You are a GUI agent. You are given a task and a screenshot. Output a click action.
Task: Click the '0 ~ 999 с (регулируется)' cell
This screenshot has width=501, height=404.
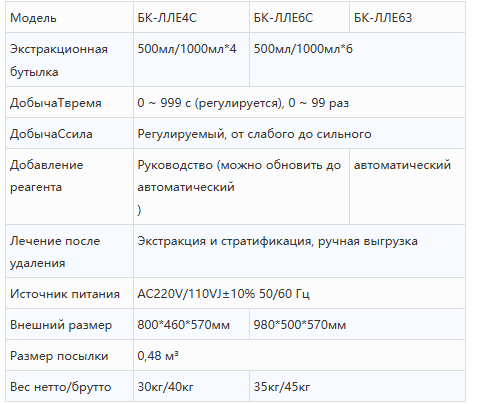click(299, 103)
